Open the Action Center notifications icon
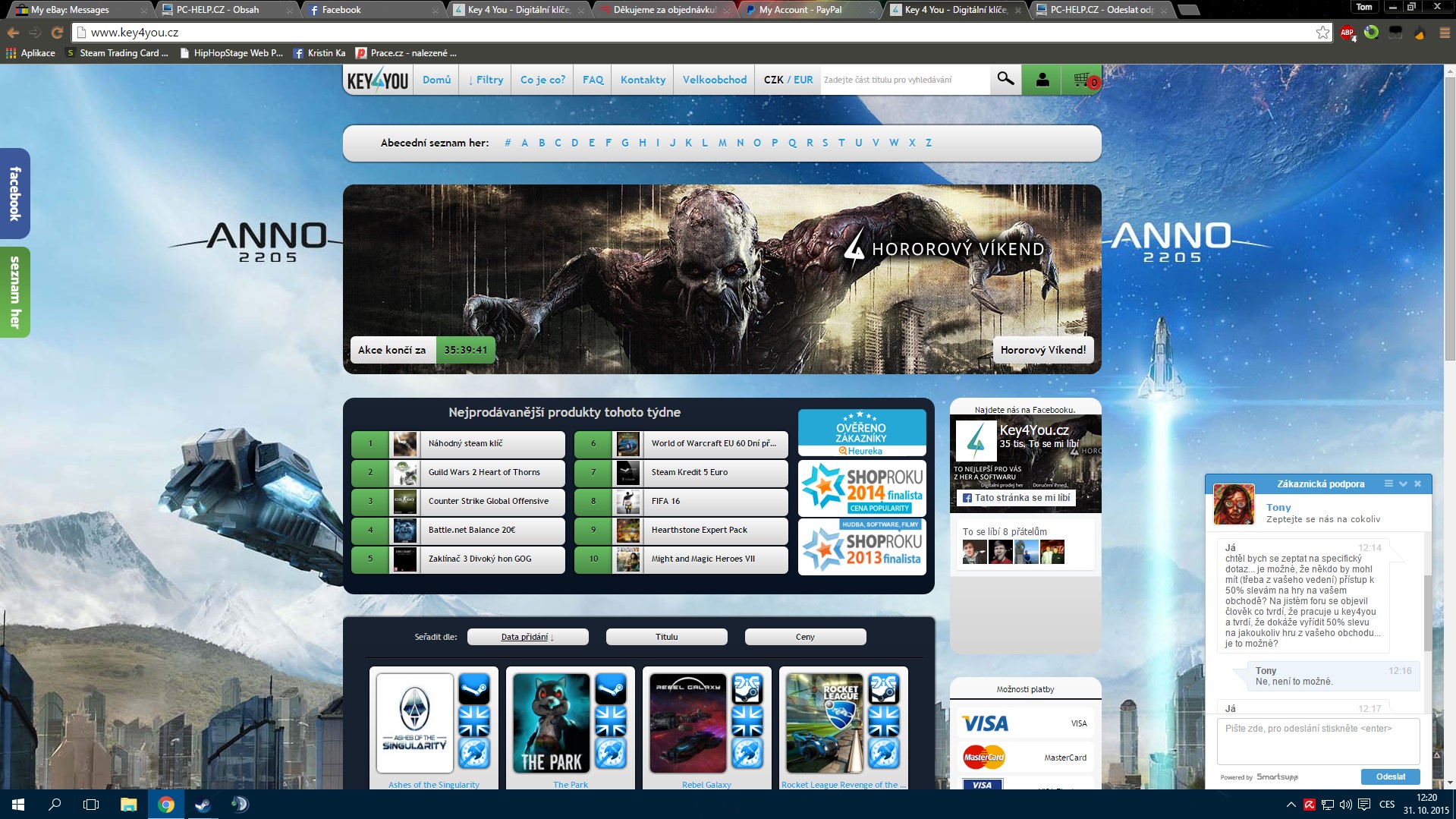The width and height of the screenshot is (1456, 819). point(1364,805)
